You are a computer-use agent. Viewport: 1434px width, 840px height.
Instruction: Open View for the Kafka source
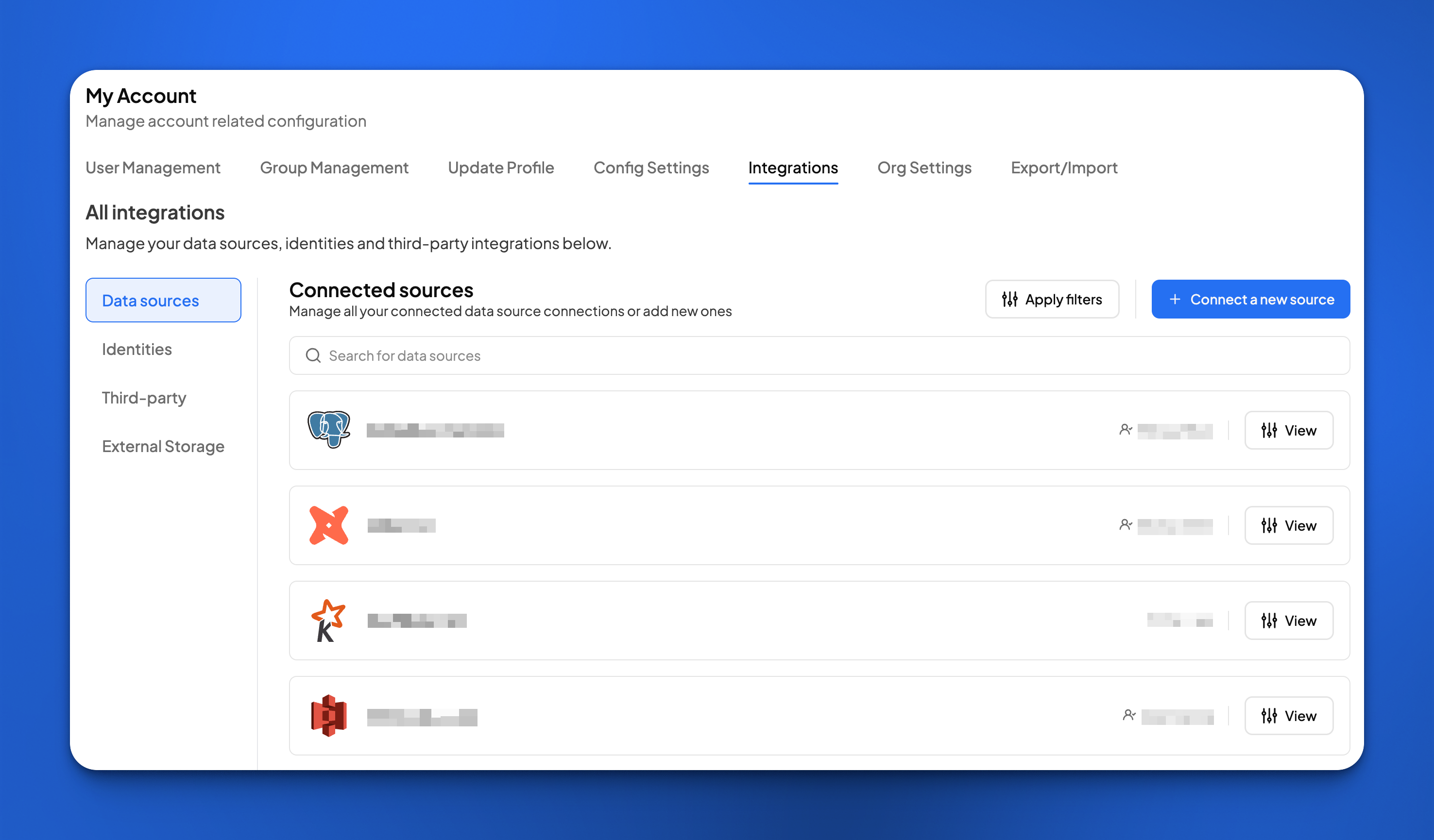[1288, 621]
